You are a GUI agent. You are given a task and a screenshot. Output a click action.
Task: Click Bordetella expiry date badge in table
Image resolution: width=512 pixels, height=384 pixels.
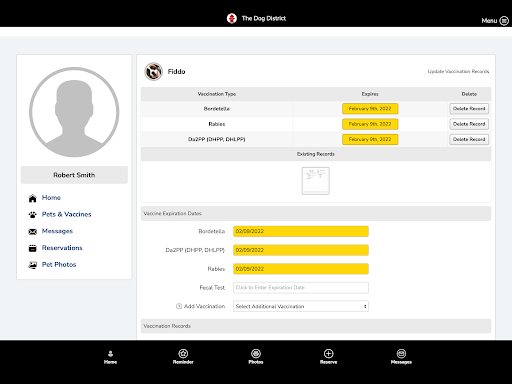(x=370, y=109)
